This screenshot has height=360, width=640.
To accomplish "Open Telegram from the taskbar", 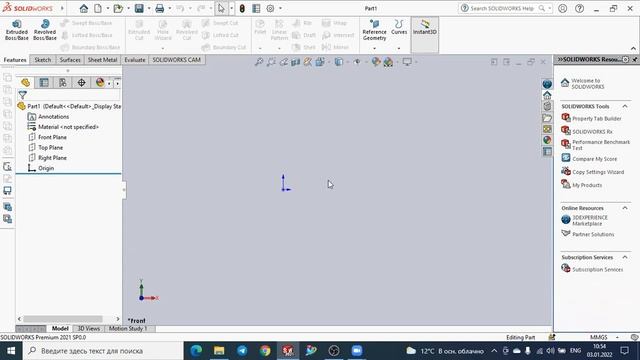I will coord(242,351).
